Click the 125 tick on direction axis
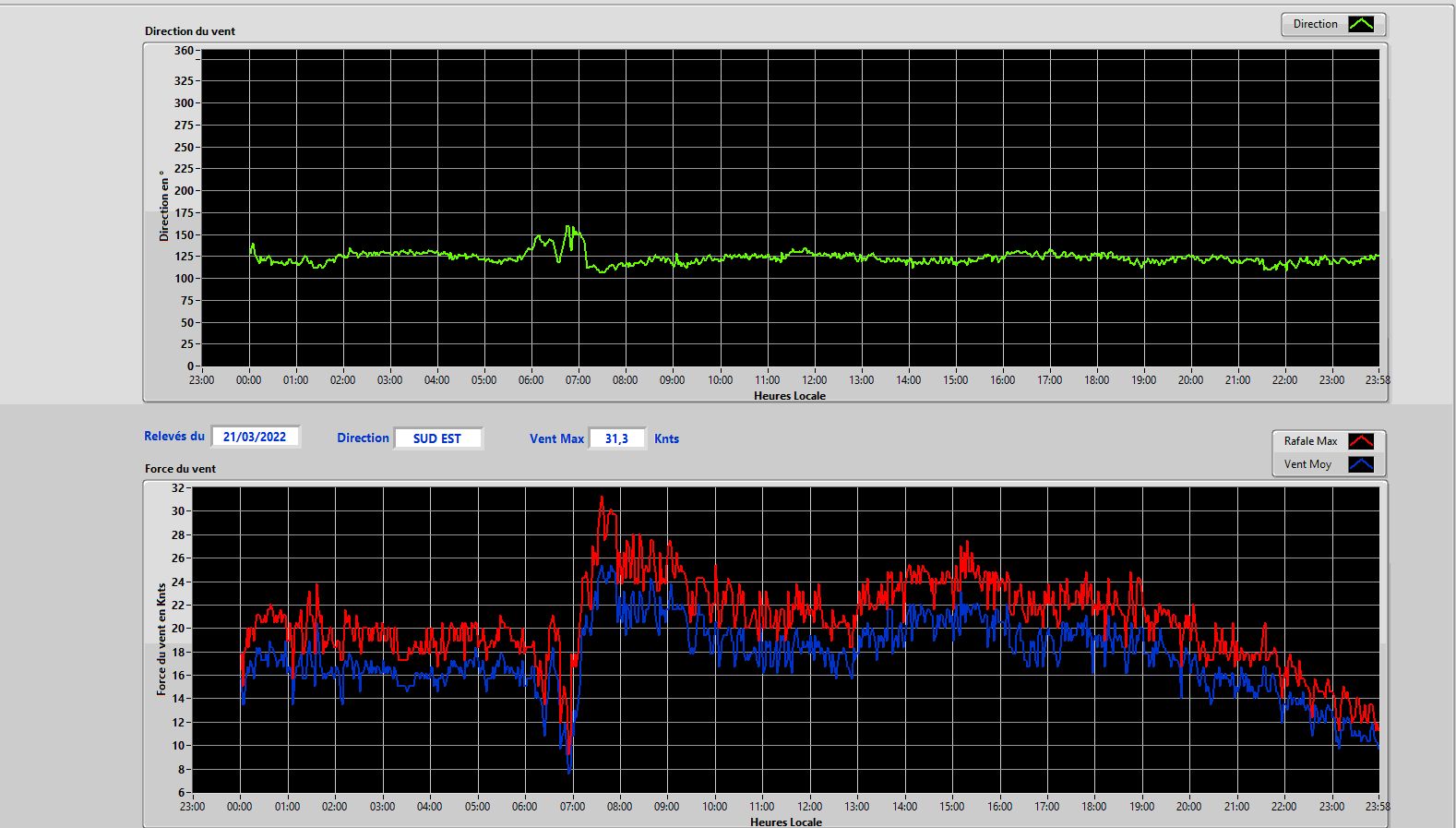The width and height of the screenshot is (1456, 828). pos(184,257)
